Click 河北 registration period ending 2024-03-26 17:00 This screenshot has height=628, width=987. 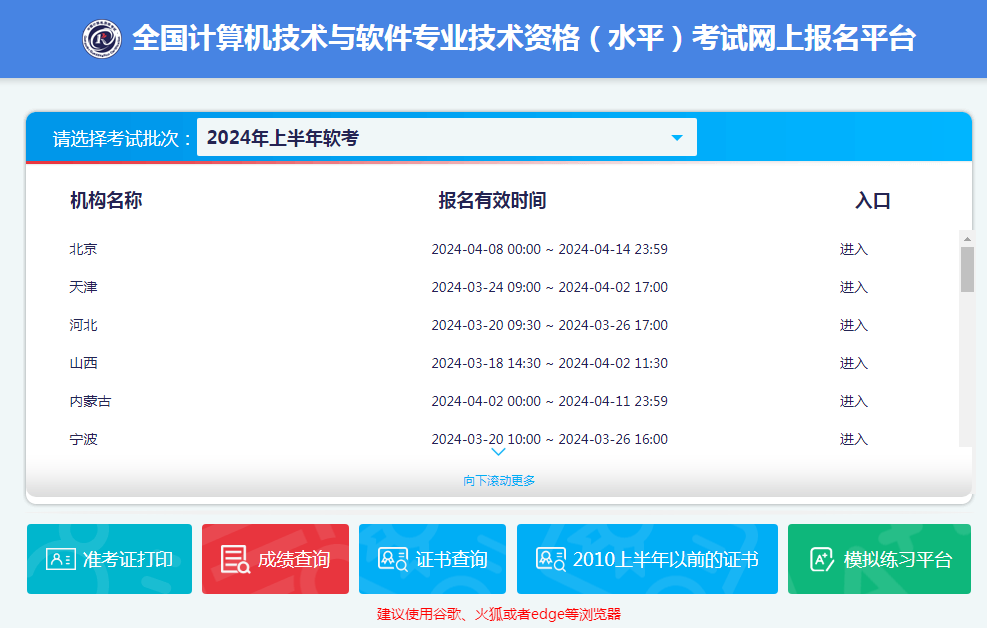click(x=550, y=325)
